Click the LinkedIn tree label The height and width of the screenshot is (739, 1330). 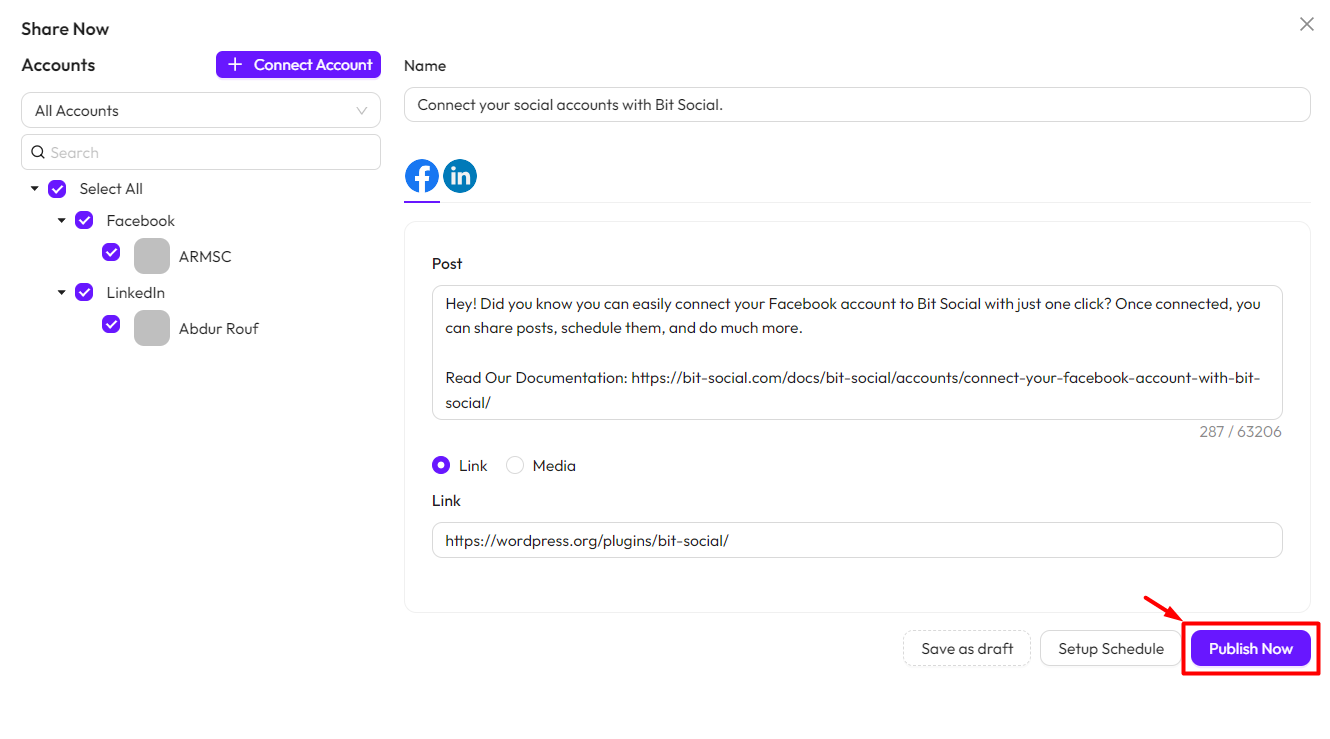tap(136, 293)
